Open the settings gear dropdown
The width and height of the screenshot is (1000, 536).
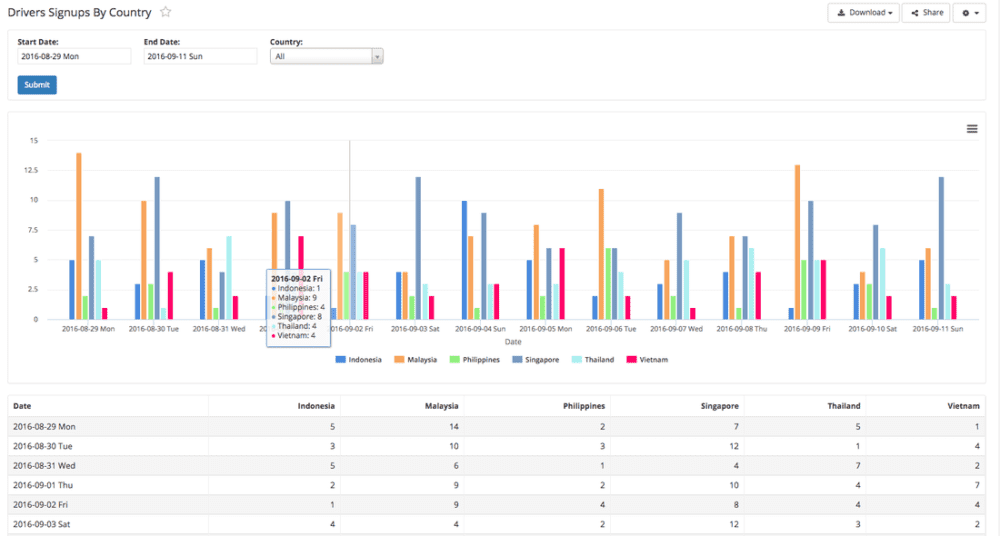pyautogui.click(x=971, y=13)
